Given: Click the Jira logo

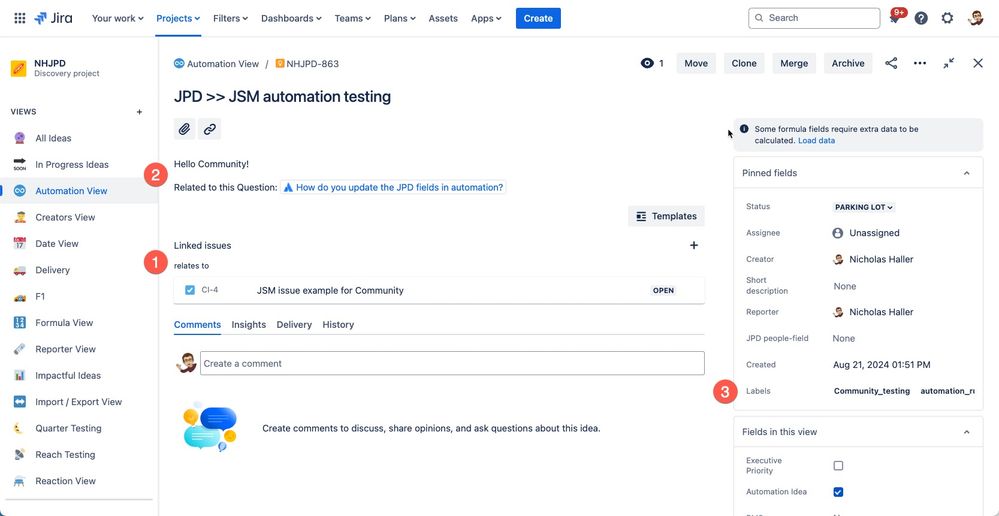Looking at the screenshot, I should pos(54,18).
